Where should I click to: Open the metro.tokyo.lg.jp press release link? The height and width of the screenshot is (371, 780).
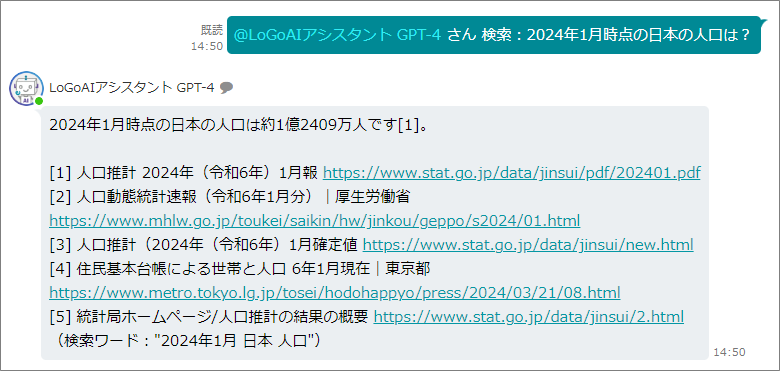pyautogui.click(x=335, y=292)
